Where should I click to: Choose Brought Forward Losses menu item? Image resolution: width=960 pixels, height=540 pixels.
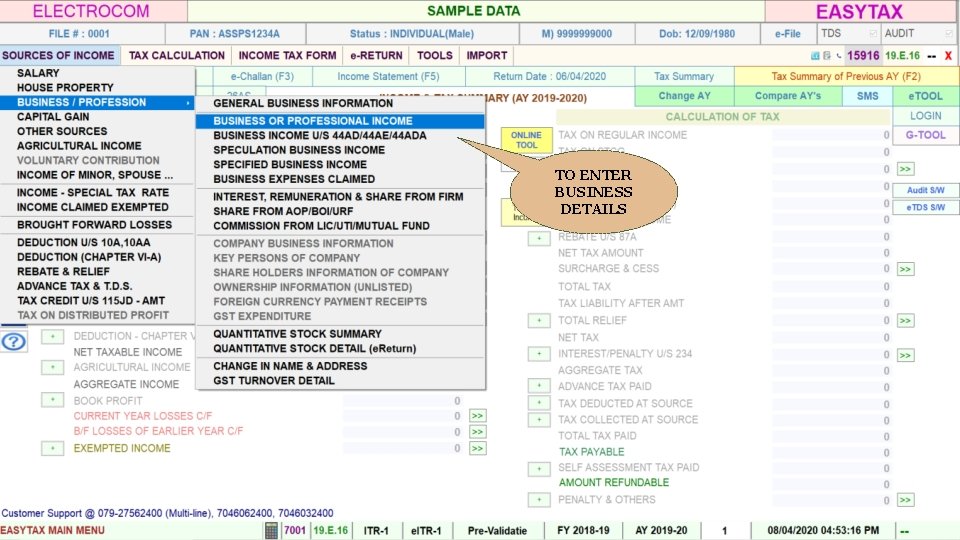[97, 225]
